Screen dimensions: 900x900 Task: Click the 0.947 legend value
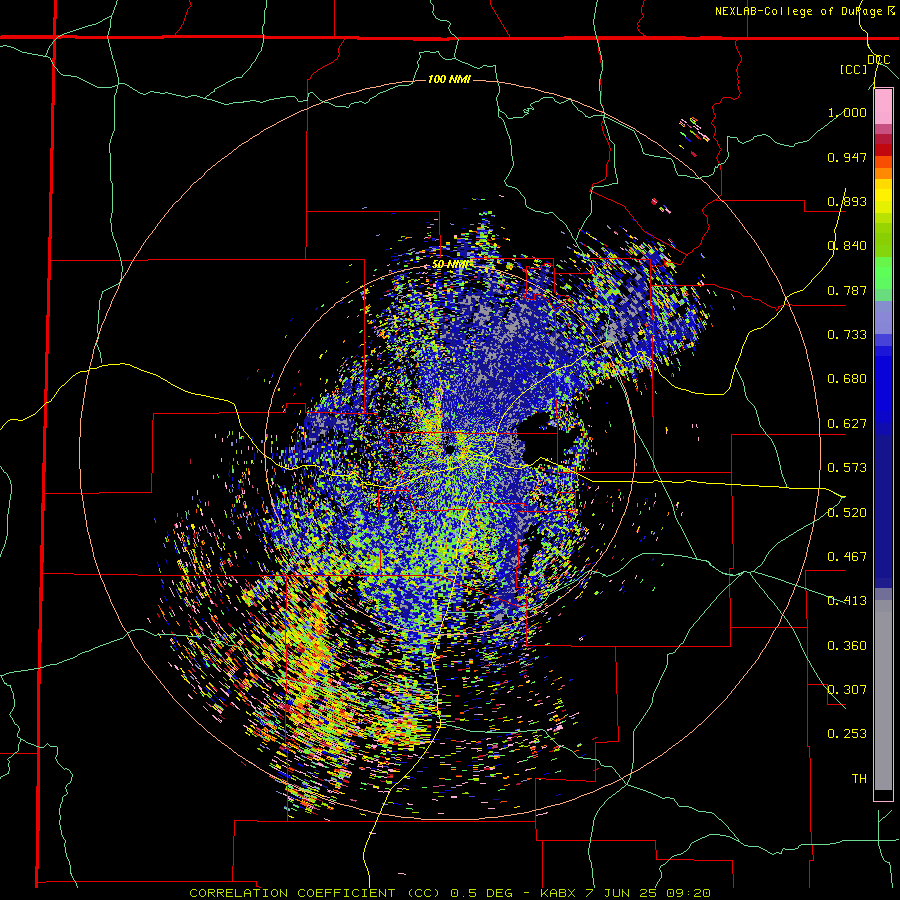coord(847,157)
